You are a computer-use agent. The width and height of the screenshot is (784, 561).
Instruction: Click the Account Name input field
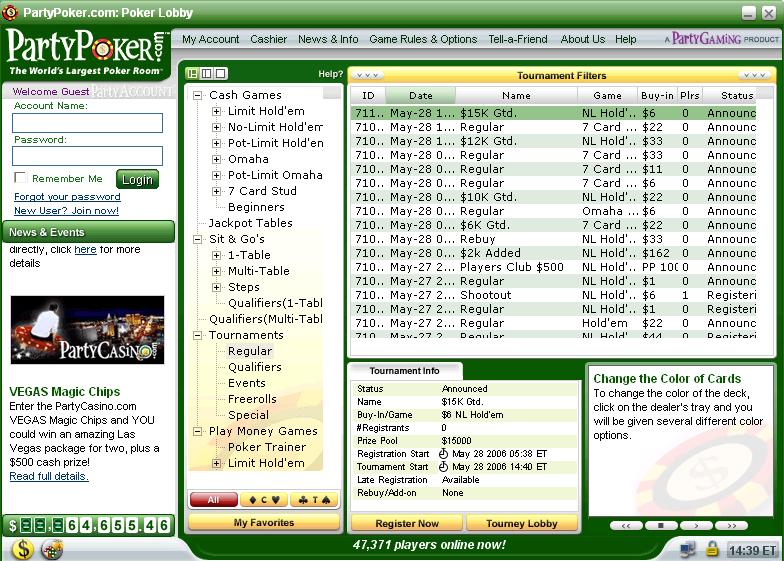pos(88,123)
